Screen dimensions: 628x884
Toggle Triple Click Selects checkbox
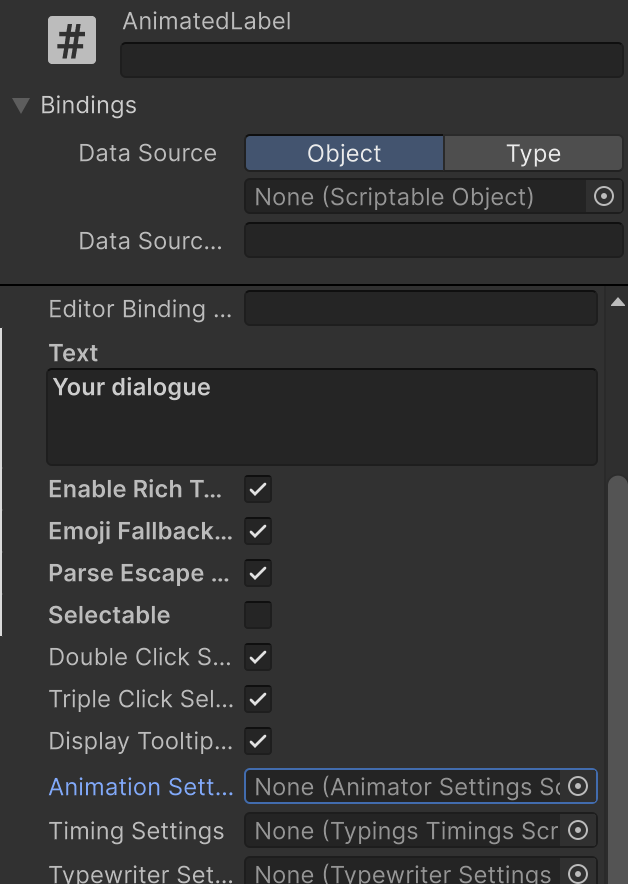click(258, 699)
